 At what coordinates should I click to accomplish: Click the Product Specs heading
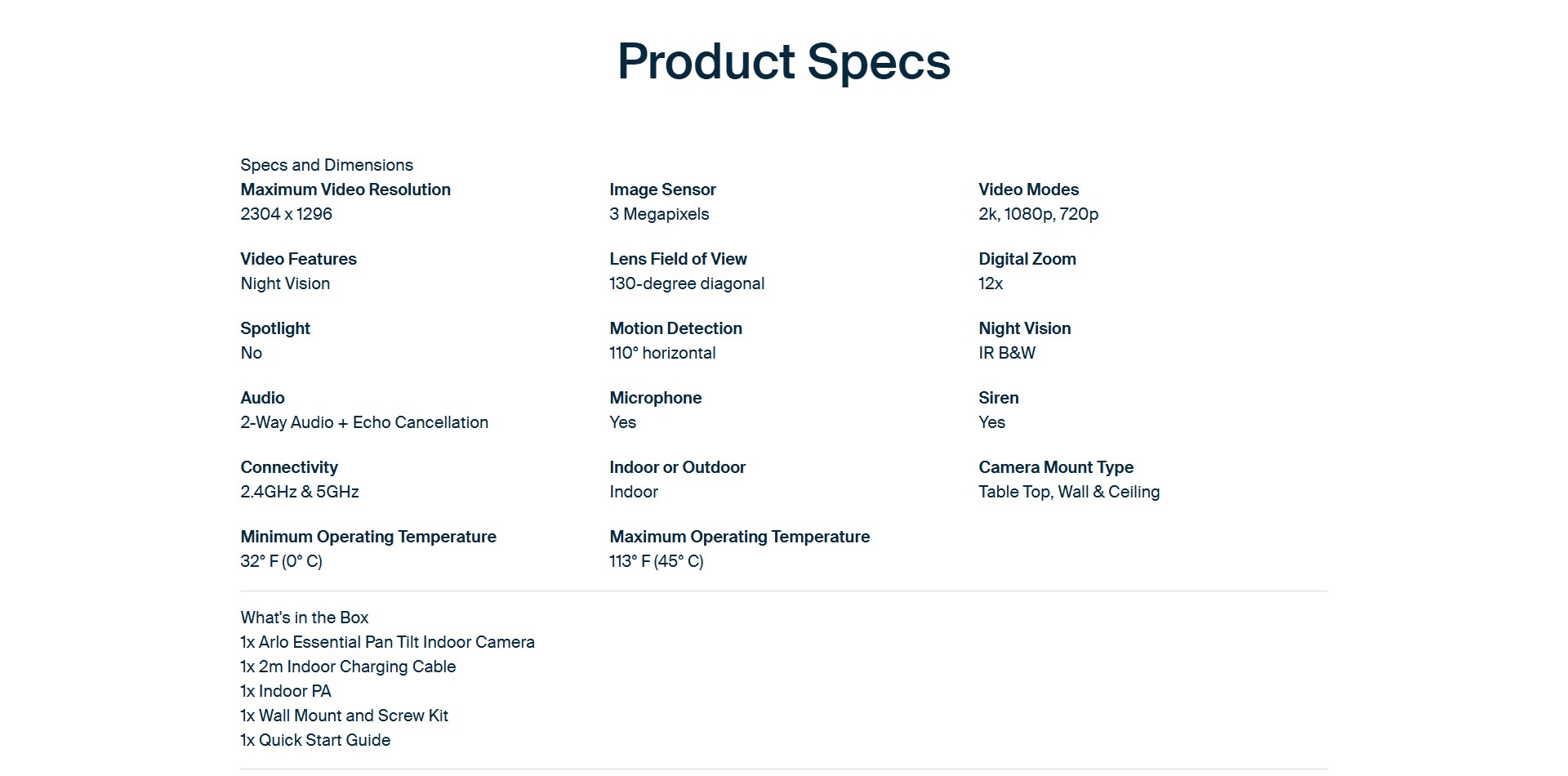(784, 62)
